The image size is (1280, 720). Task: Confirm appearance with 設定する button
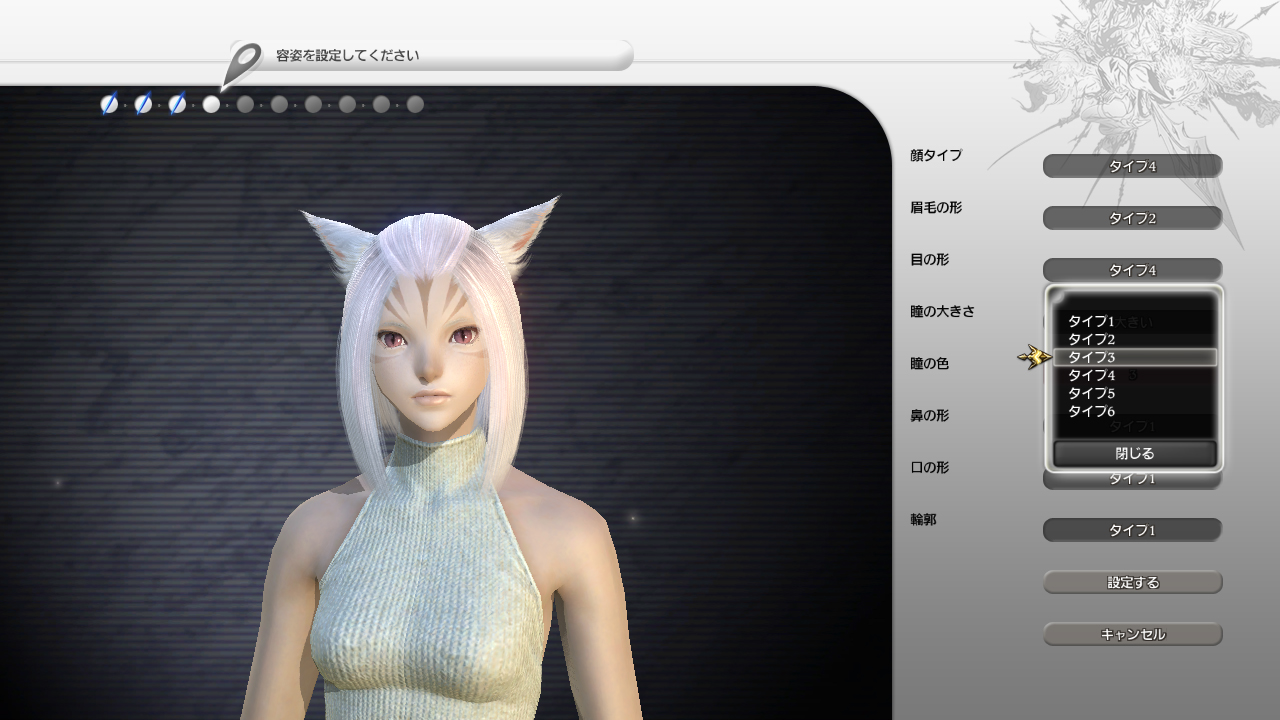click(1132, 582)
